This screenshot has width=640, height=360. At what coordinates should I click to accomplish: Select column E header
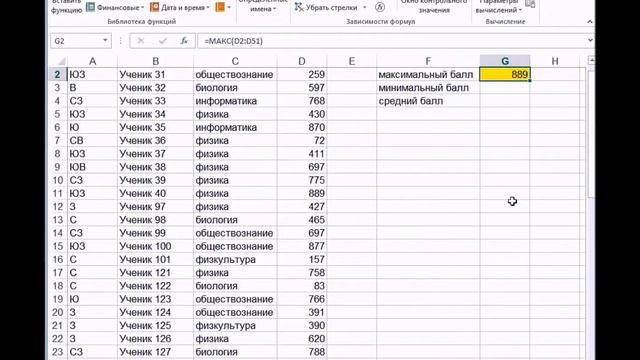pyautogui.click(x=351, y=61)
